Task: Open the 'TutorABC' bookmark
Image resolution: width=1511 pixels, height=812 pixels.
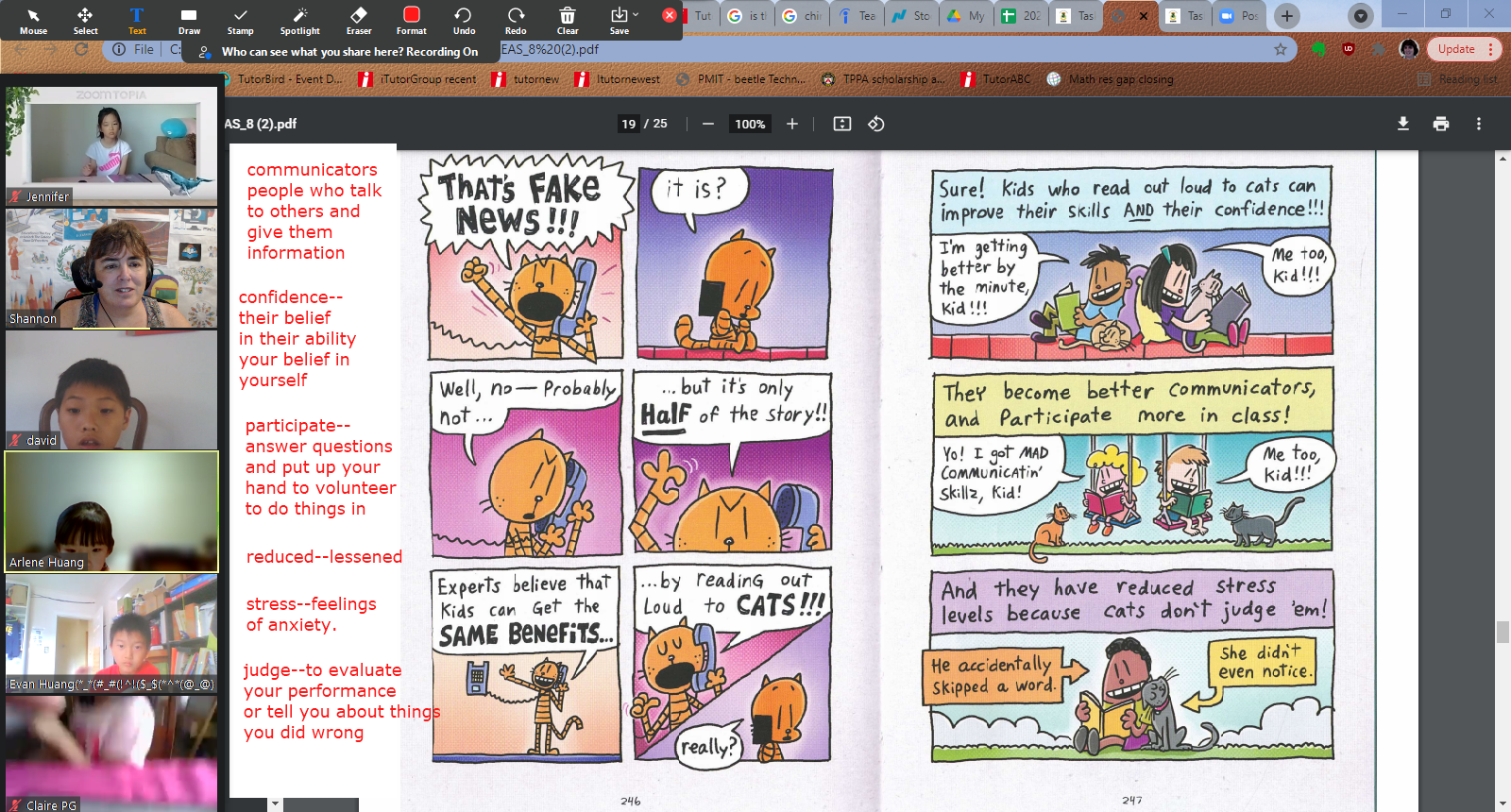Action: [x=996, y=79]
